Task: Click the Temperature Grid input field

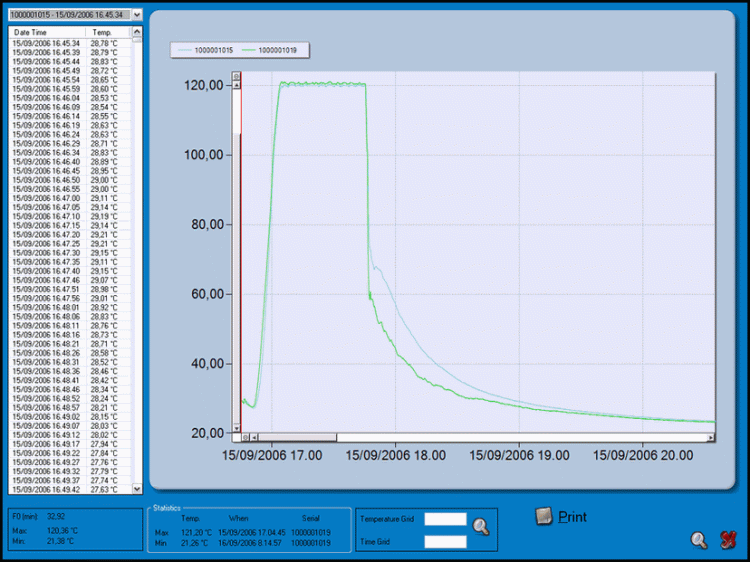Action: click(x=445, y=519)
